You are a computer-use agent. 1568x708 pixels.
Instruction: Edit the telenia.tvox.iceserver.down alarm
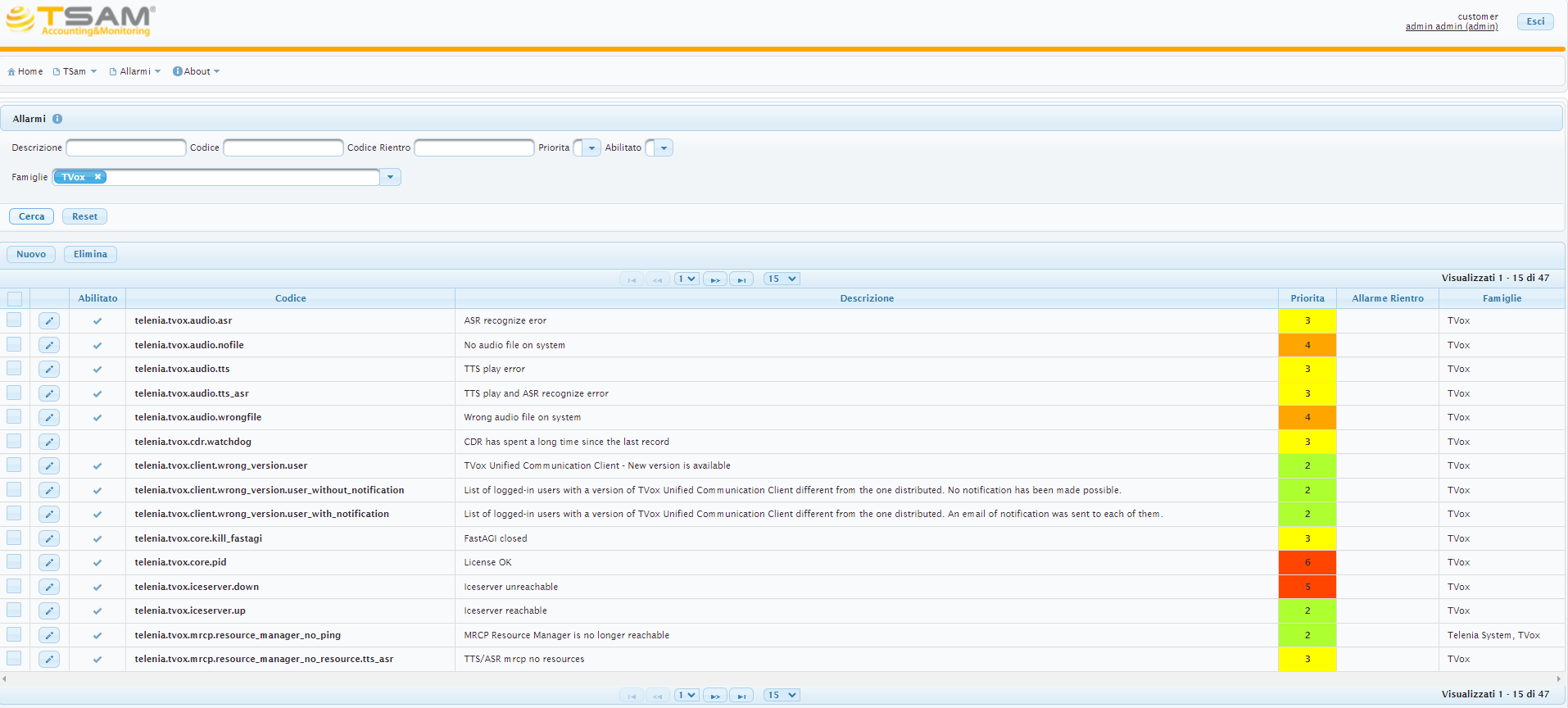click(49, 587)
